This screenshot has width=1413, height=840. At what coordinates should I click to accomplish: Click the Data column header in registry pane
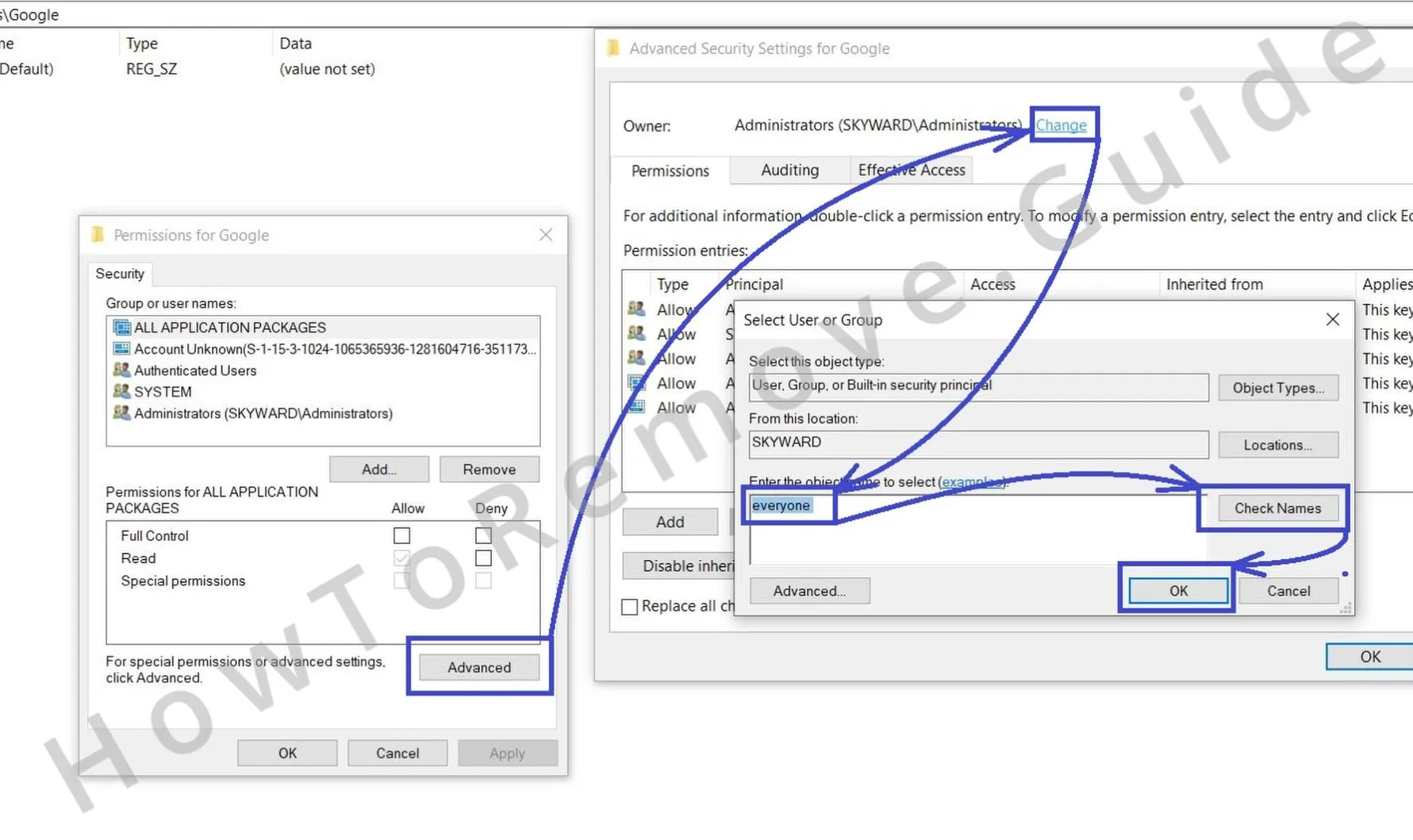coord(295,44)
